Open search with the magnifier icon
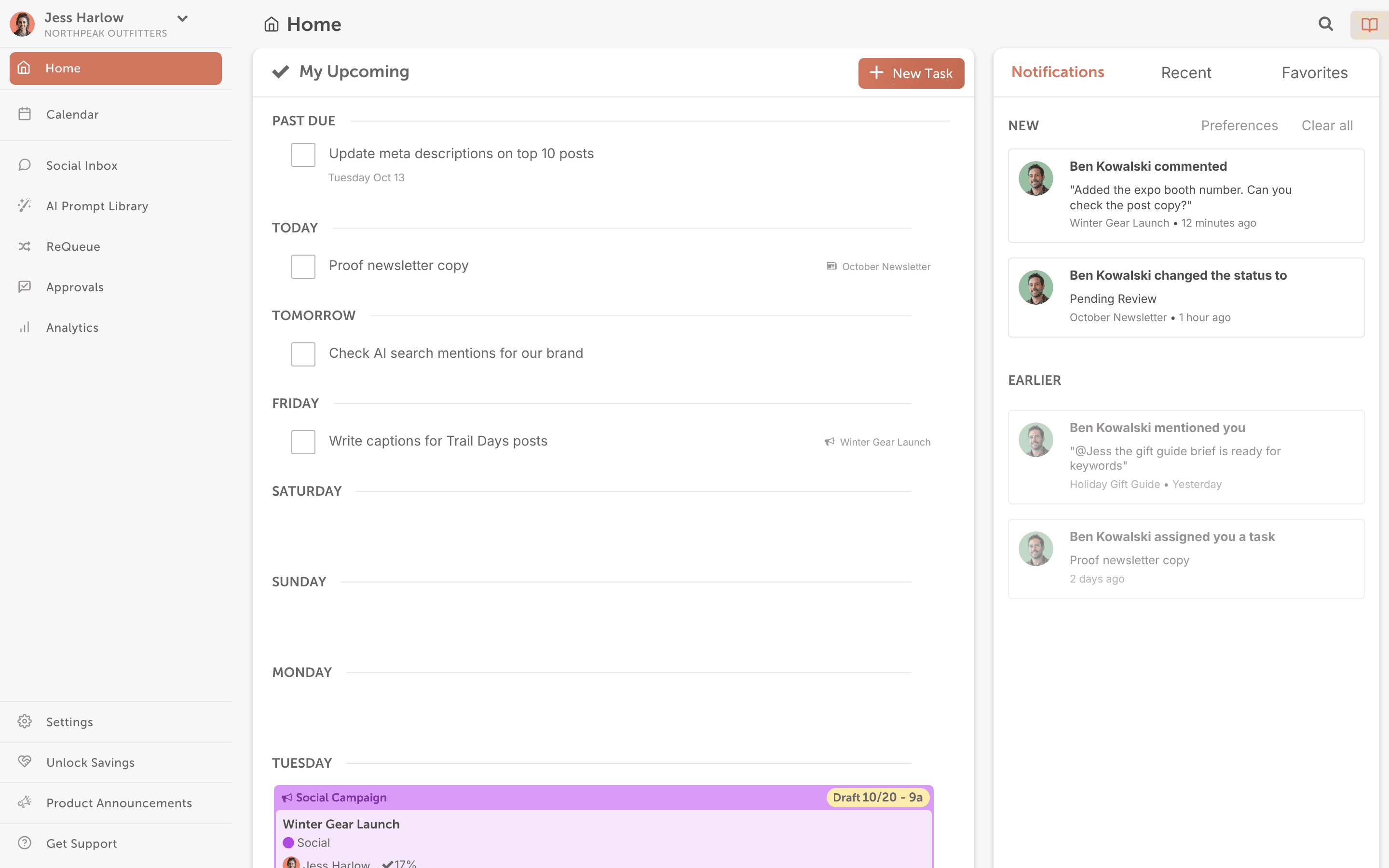The image size is (1389, 868). coord(1325,24)
